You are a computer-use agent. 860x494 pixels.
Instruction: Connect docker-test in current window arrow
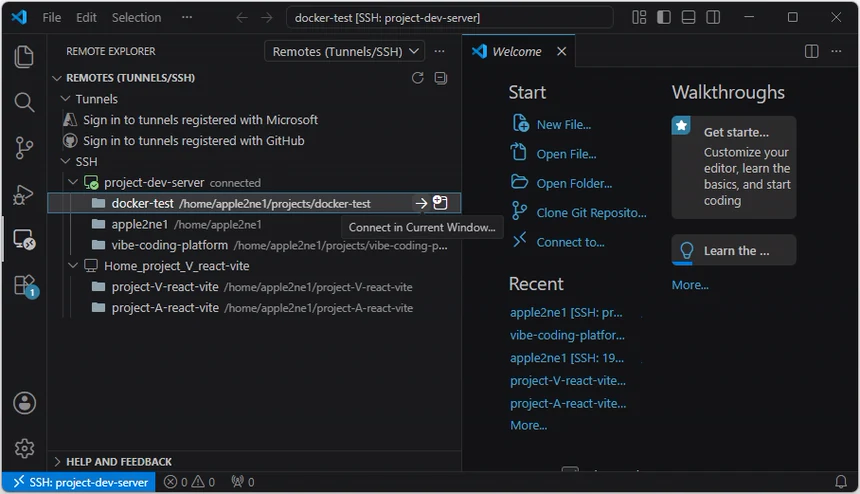421,203
